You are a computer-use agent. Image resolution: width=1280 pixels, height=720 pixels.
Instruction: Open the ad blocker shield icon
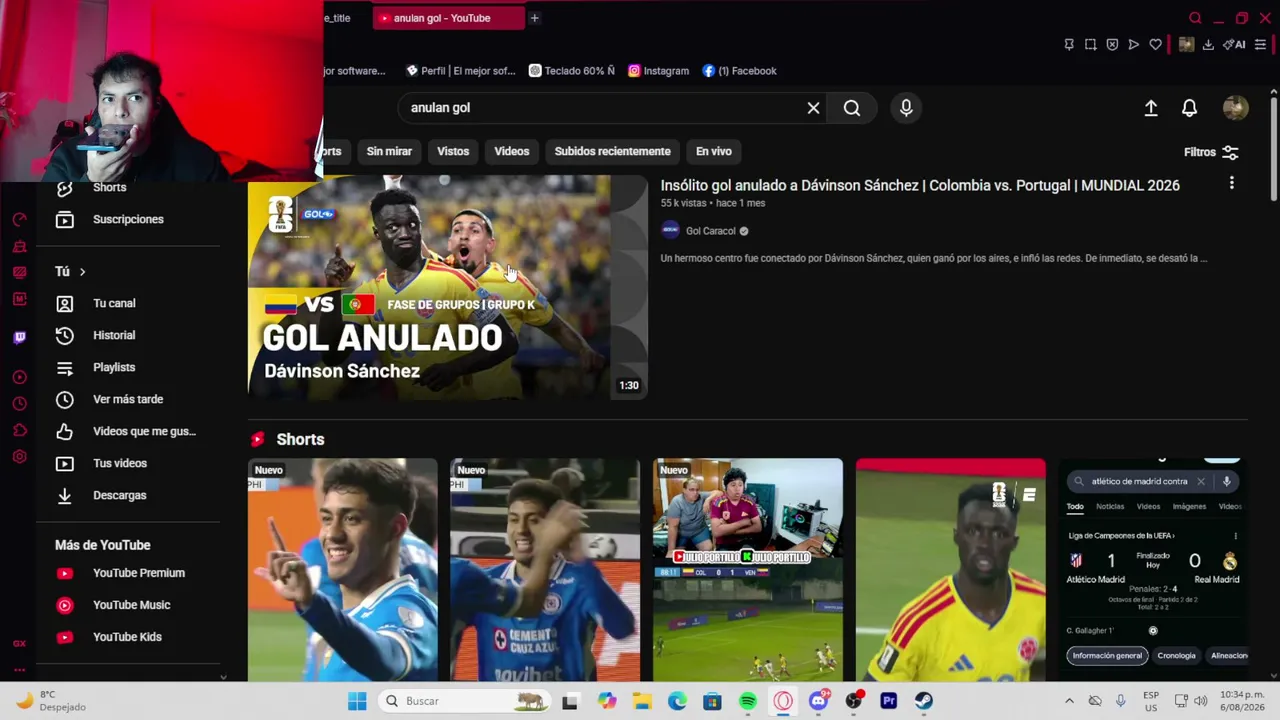(1112, 44)
